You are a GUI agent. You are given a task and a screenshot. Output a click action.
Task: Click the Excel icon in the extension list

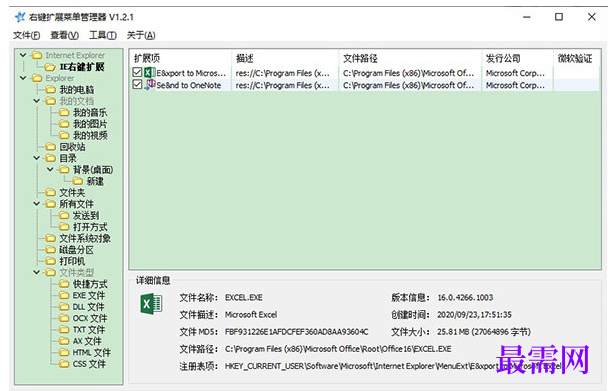[149, 72]
